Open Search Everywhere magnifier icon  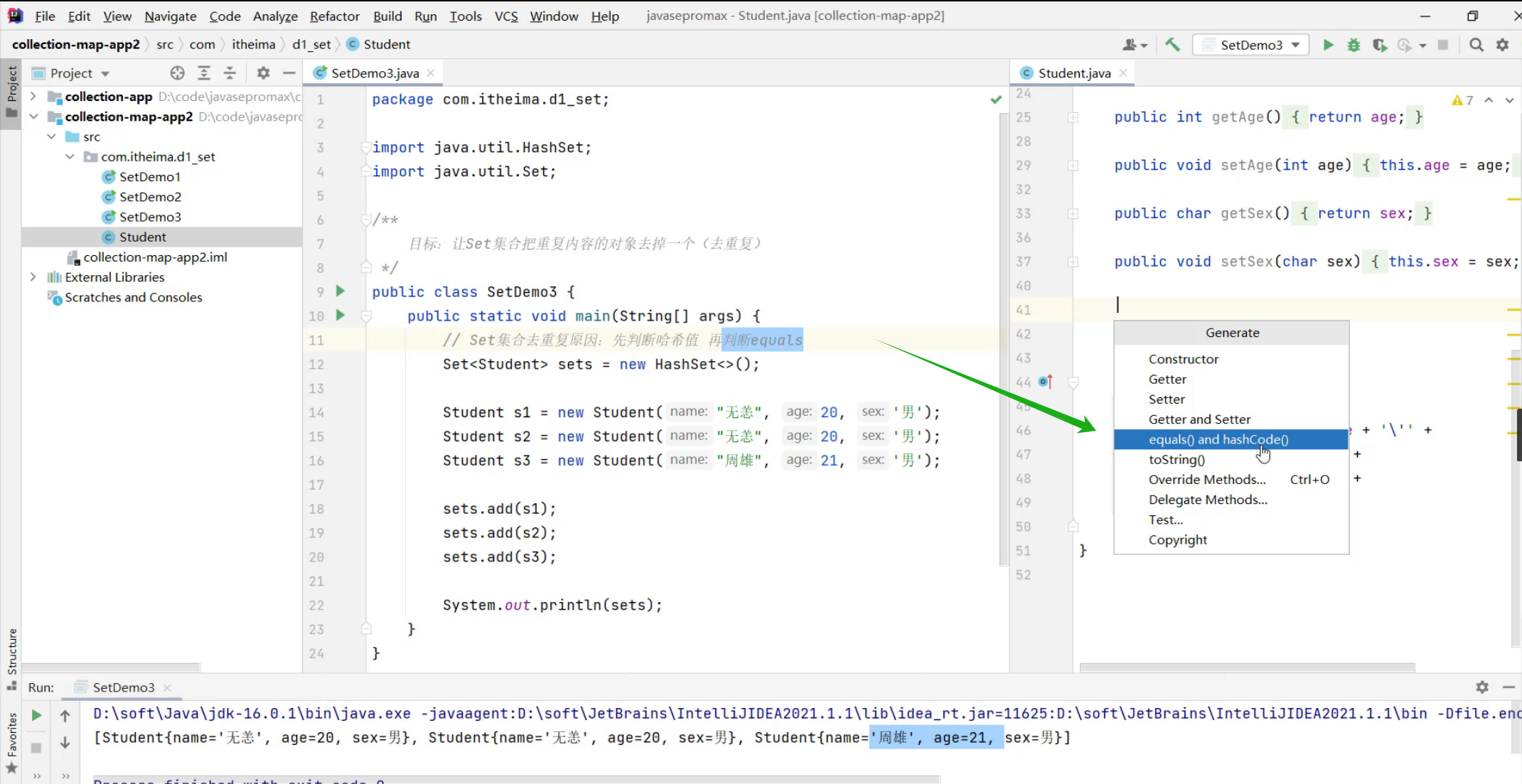1477,45
